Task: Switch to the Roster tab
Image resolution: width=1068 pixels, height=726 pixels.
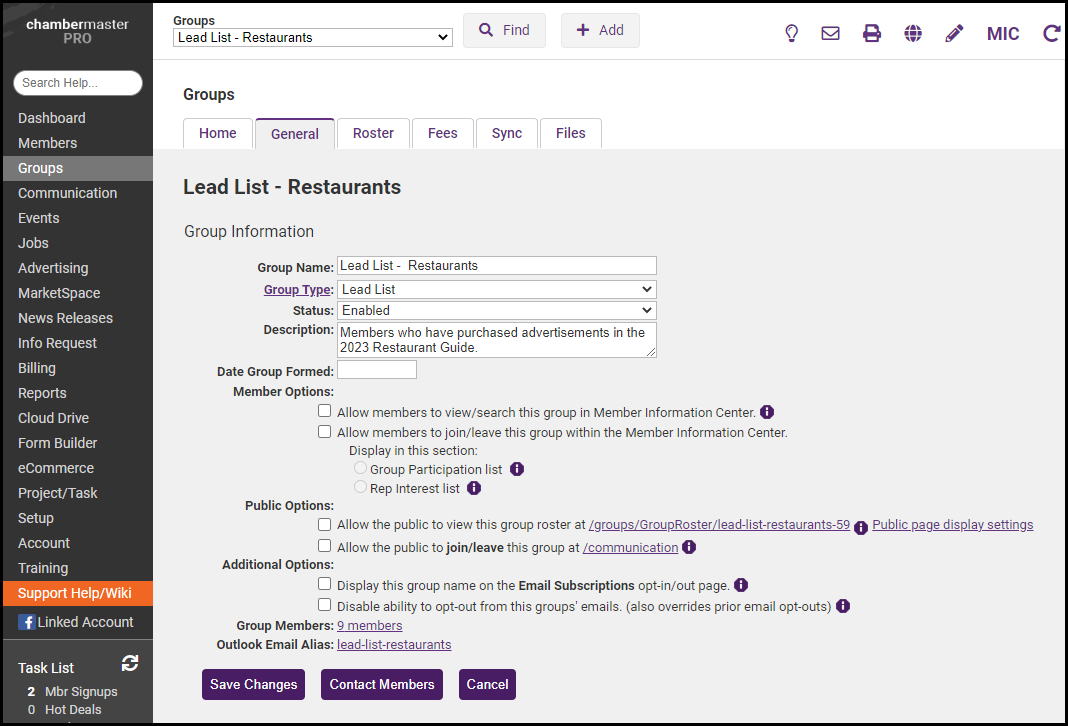Action: [373, 133]
